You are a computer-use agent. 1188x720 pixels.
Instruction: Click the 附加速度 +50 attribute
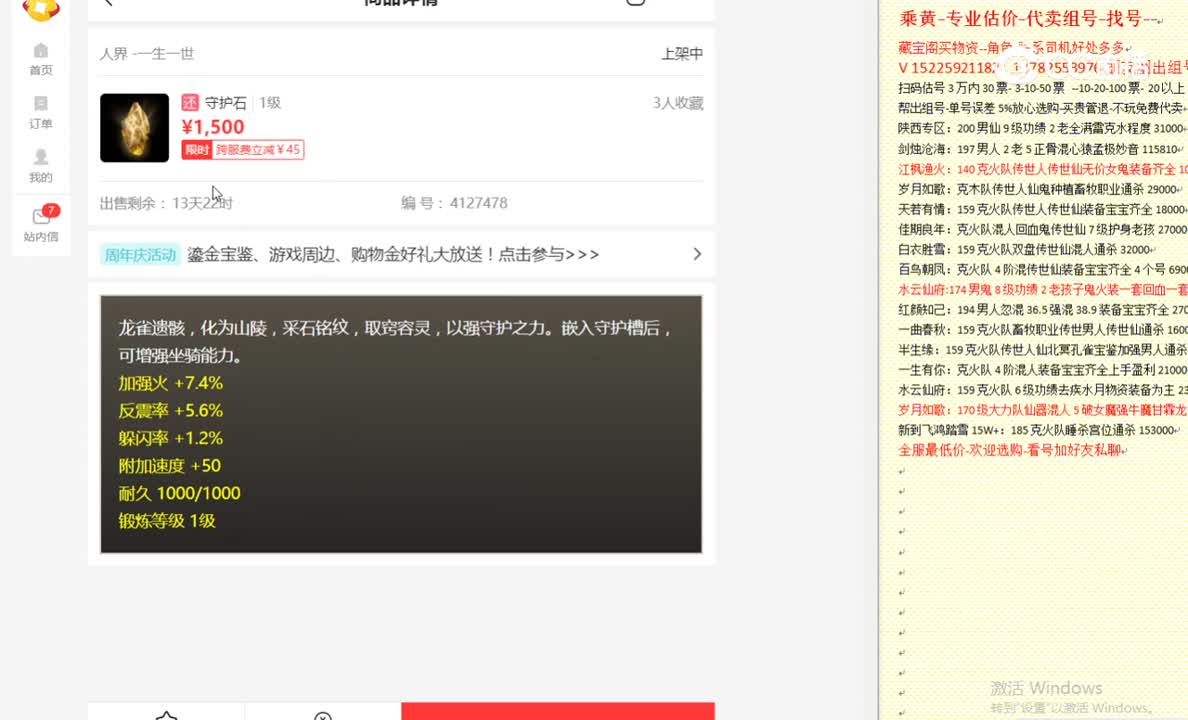tap(170, 465)
